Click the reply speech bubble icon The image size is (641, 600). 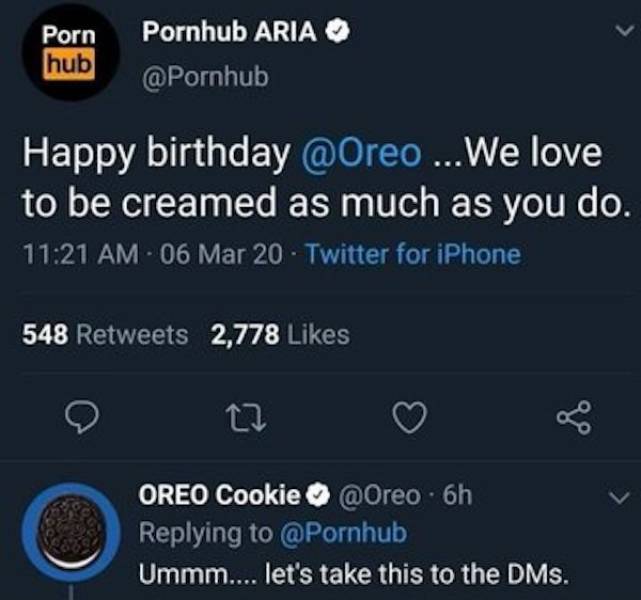coord(79,417)
